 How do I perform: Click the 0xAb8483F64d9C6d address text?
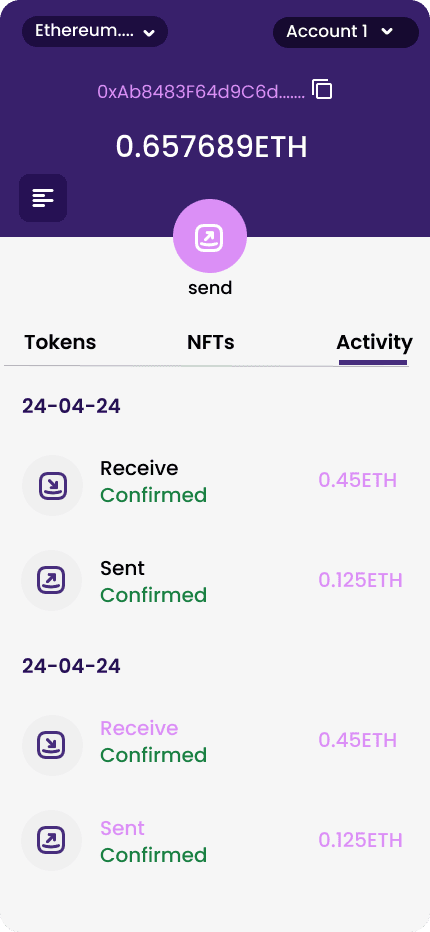pos(201,91)
